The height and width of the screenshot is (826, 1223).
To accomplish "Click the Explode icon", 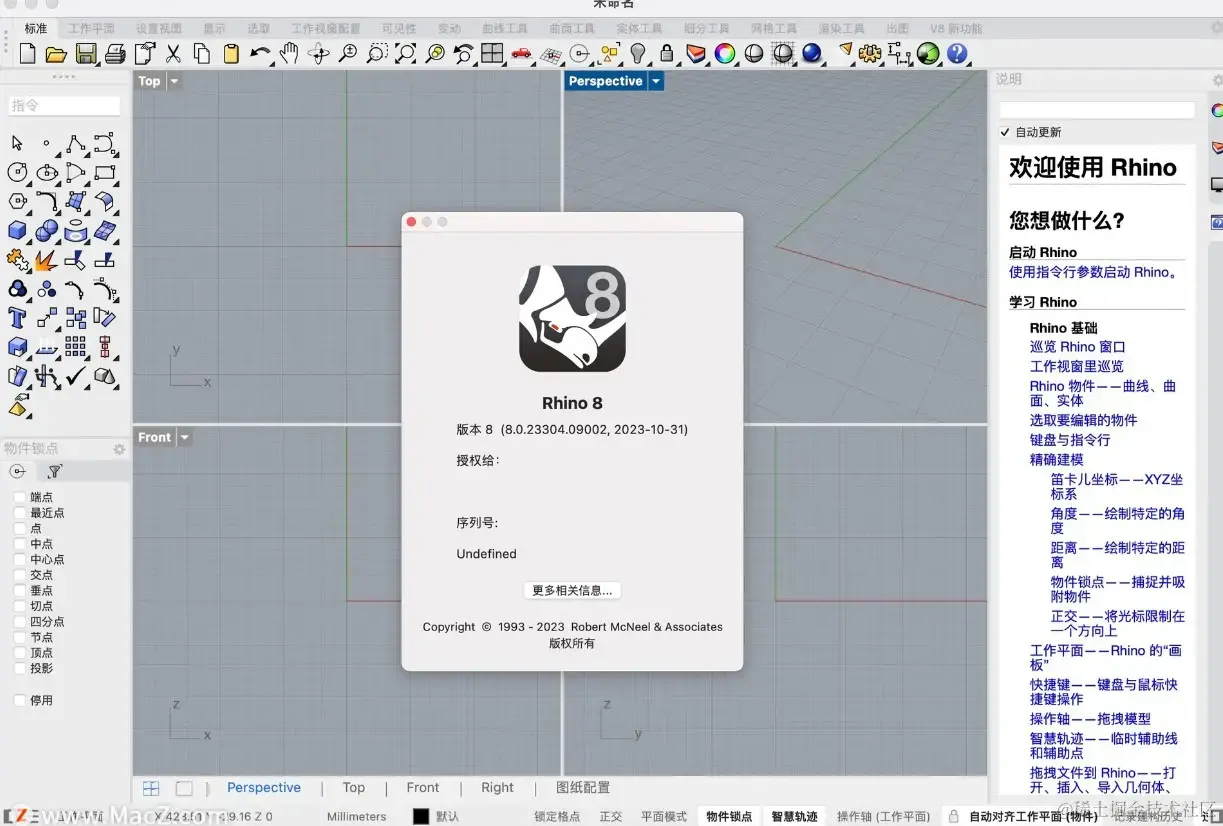I will pos(46,260).
